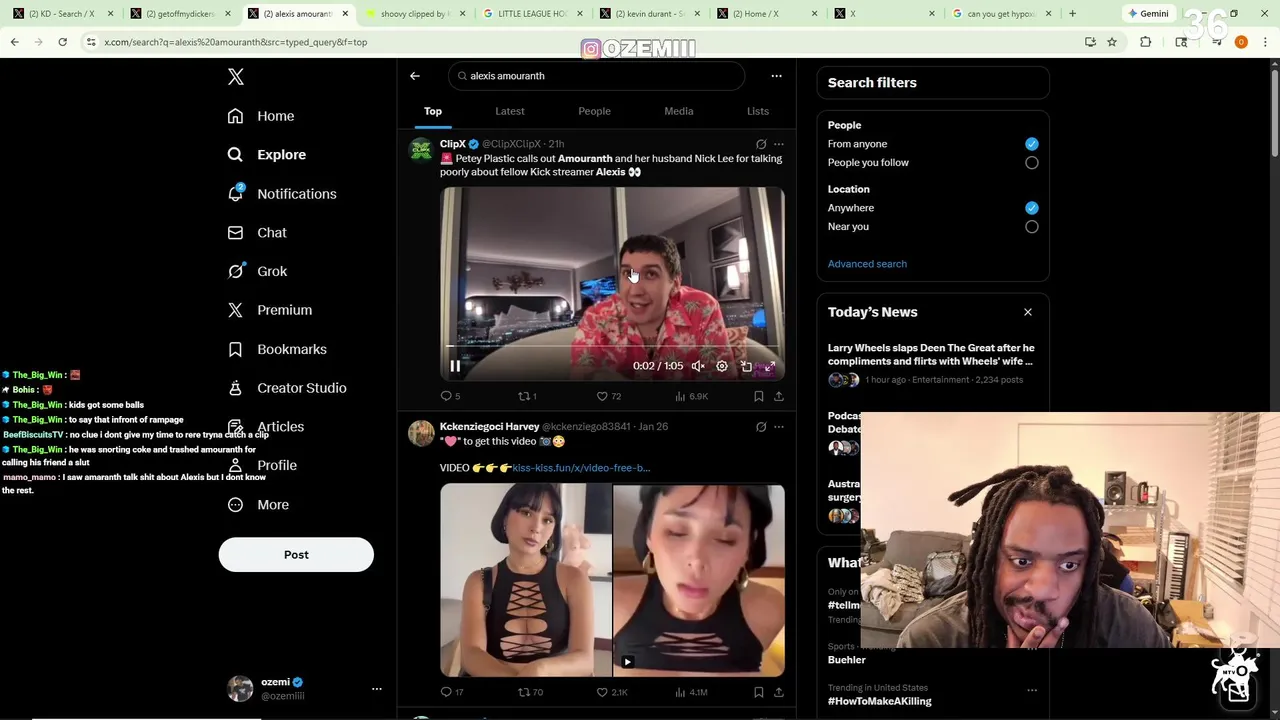Reload the browser page
This screenshot has height=720, width=1280.
pyautogui.click(x=62, y=42)
